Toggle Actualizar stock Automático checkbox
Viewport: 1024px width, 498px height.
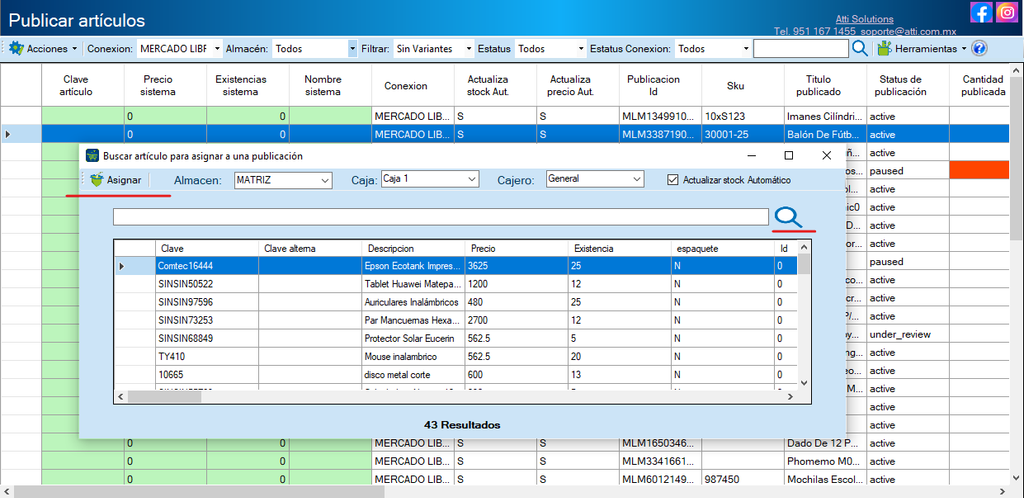673,179
